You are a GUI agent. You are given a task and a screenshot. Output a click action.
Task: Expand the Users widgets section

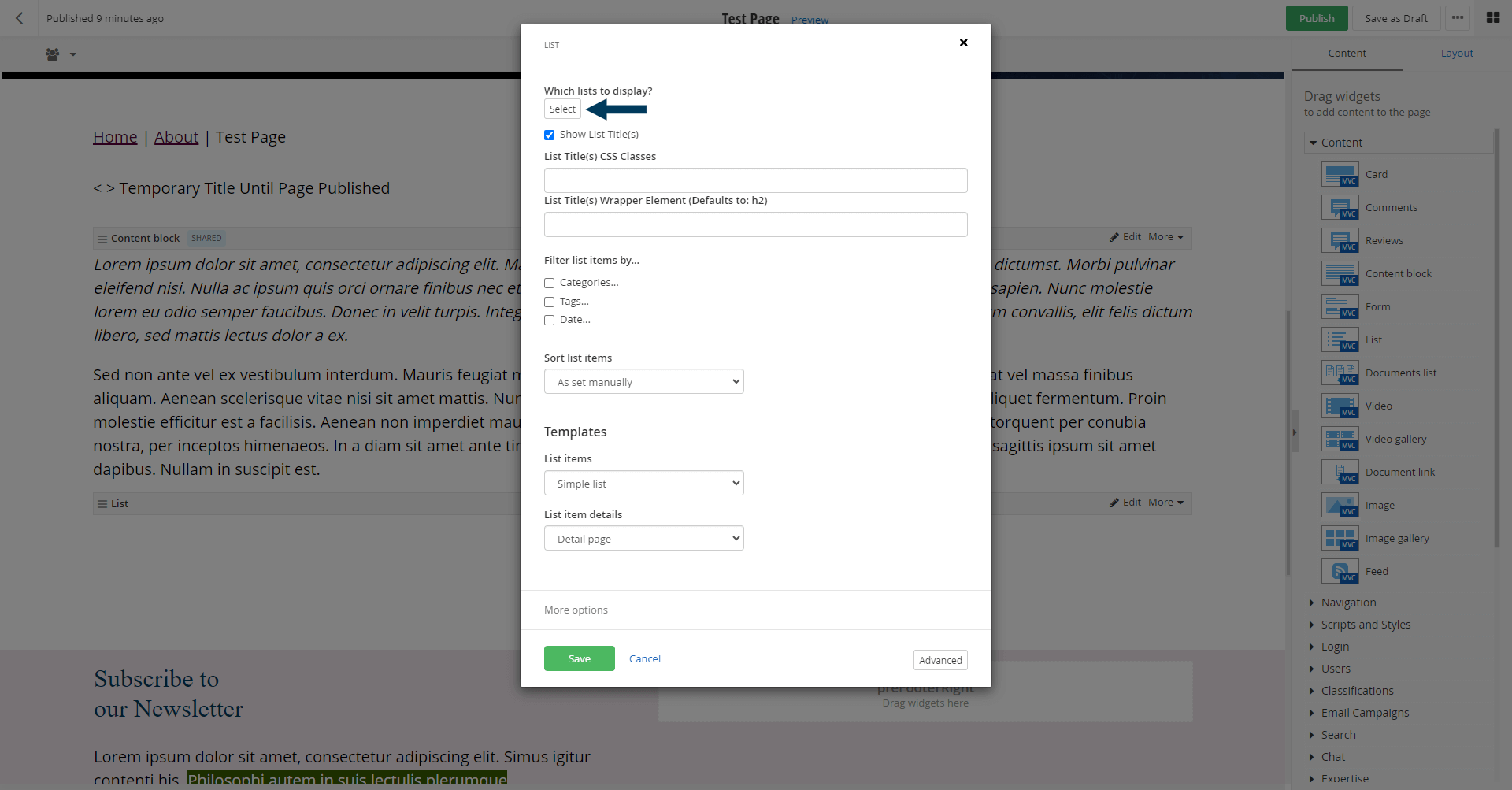pyautogui.click(x=1330, y=669)
